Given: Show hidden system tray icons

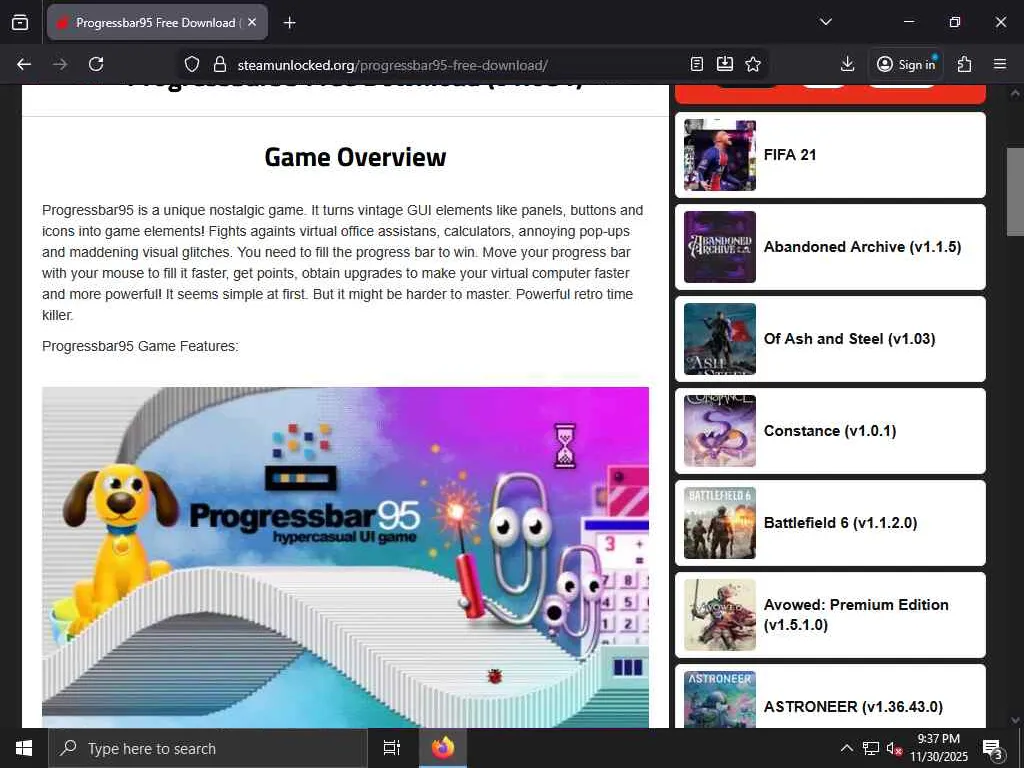Looking at the screenshot, I should (x=846, y=748).
